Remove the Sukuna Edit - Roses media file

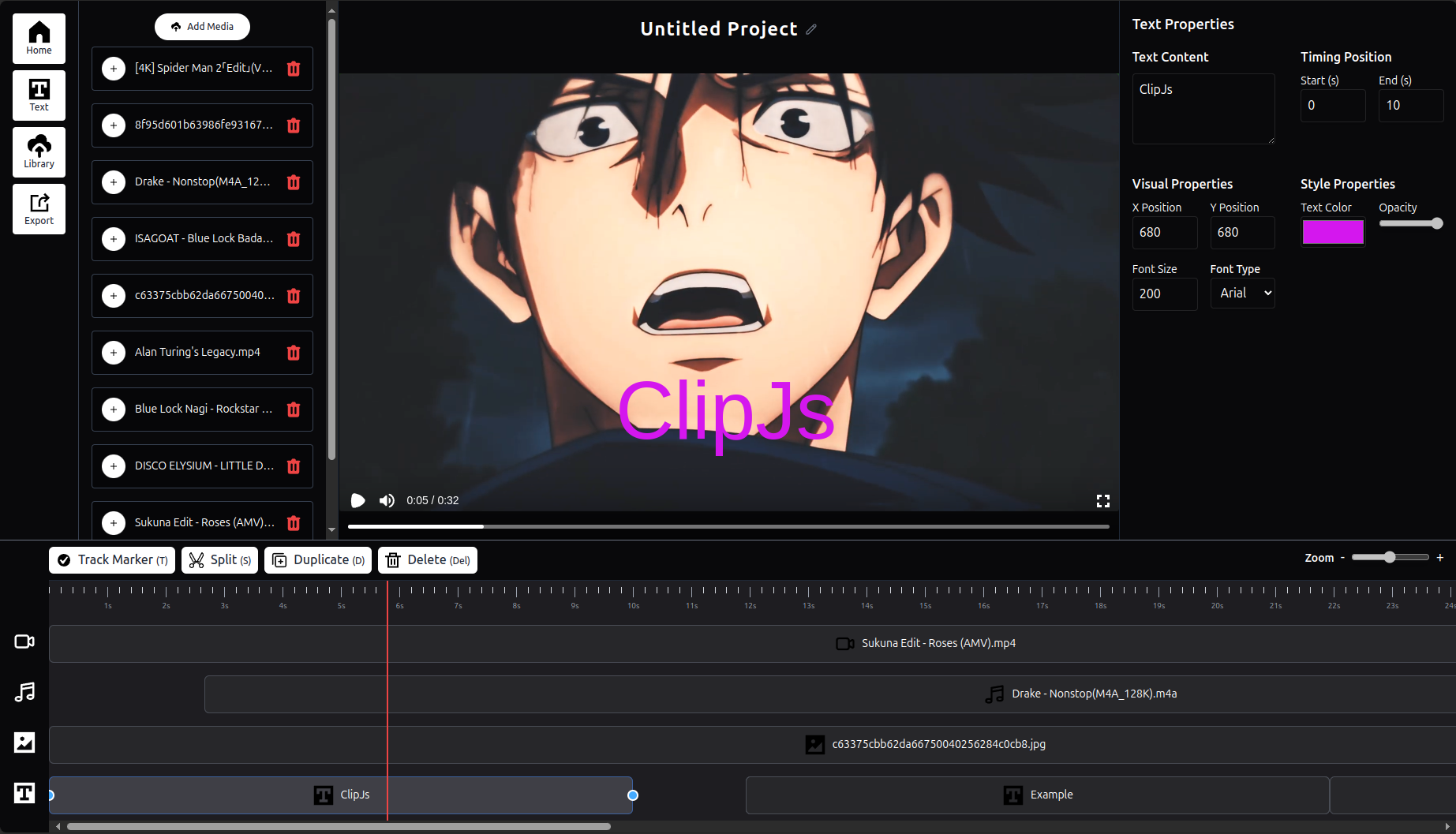click(x=294, y=523)
